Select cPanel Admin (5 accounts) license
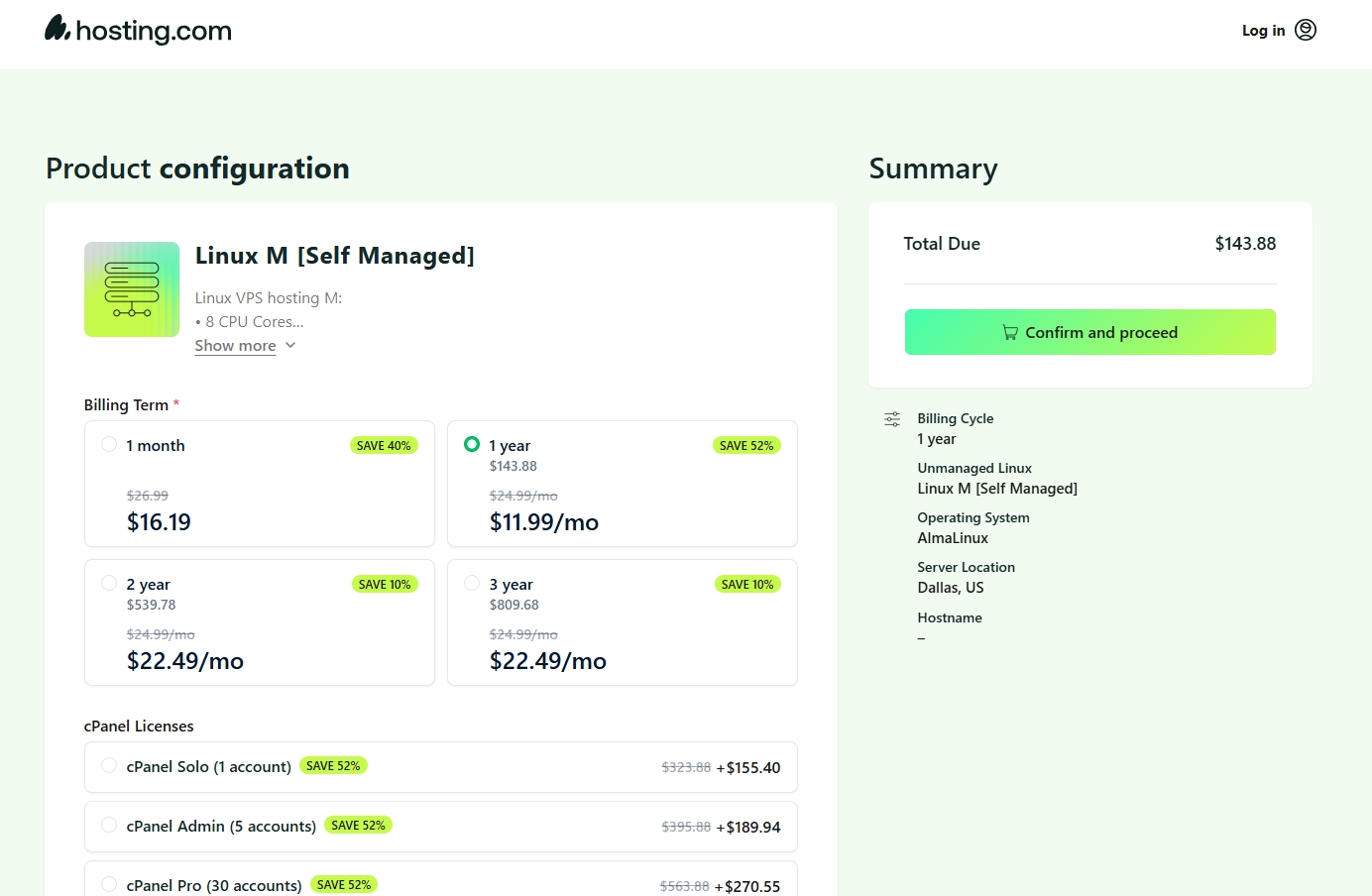Image resolution: width=1372 pixels, height=896 pixels. 109,825
